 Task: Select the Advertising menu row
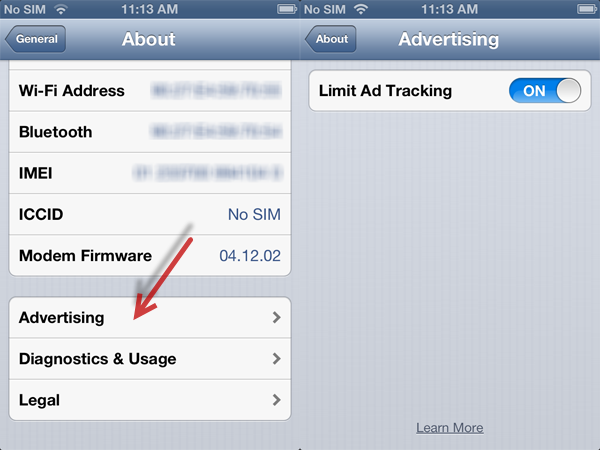tap(150, 317)
